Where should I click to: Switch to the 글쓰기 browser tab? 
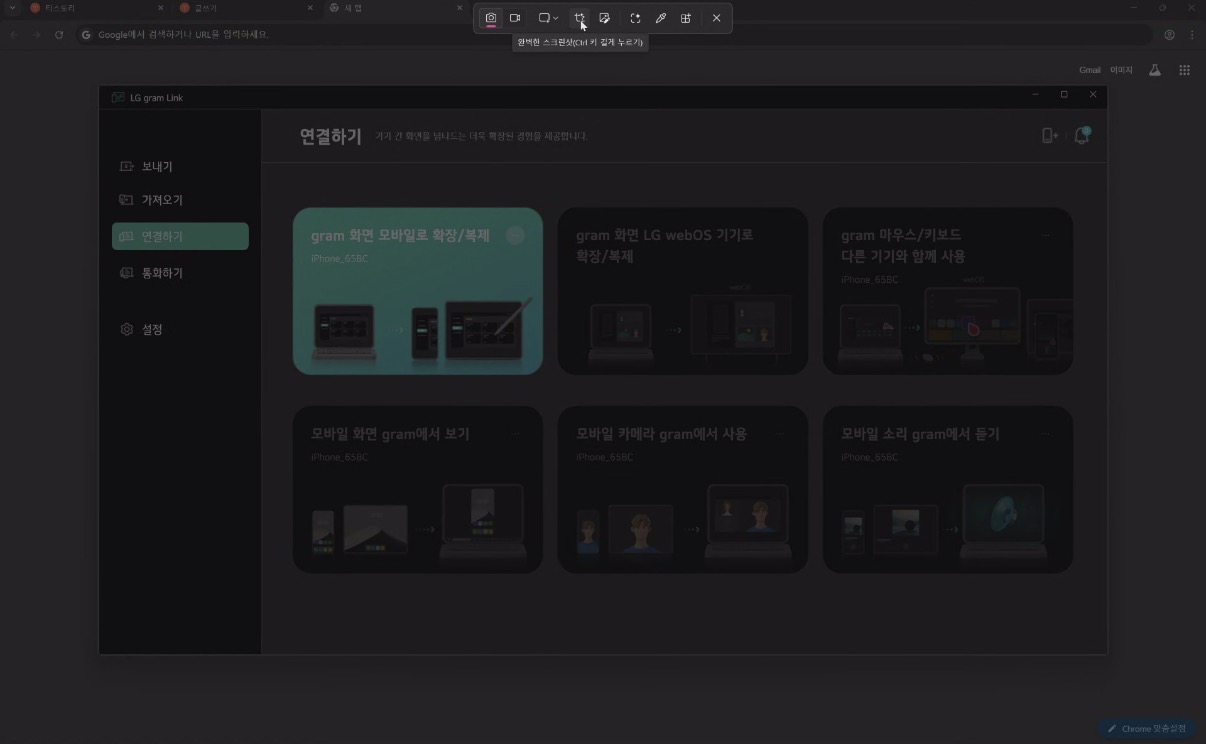click(x=245, y=8)
